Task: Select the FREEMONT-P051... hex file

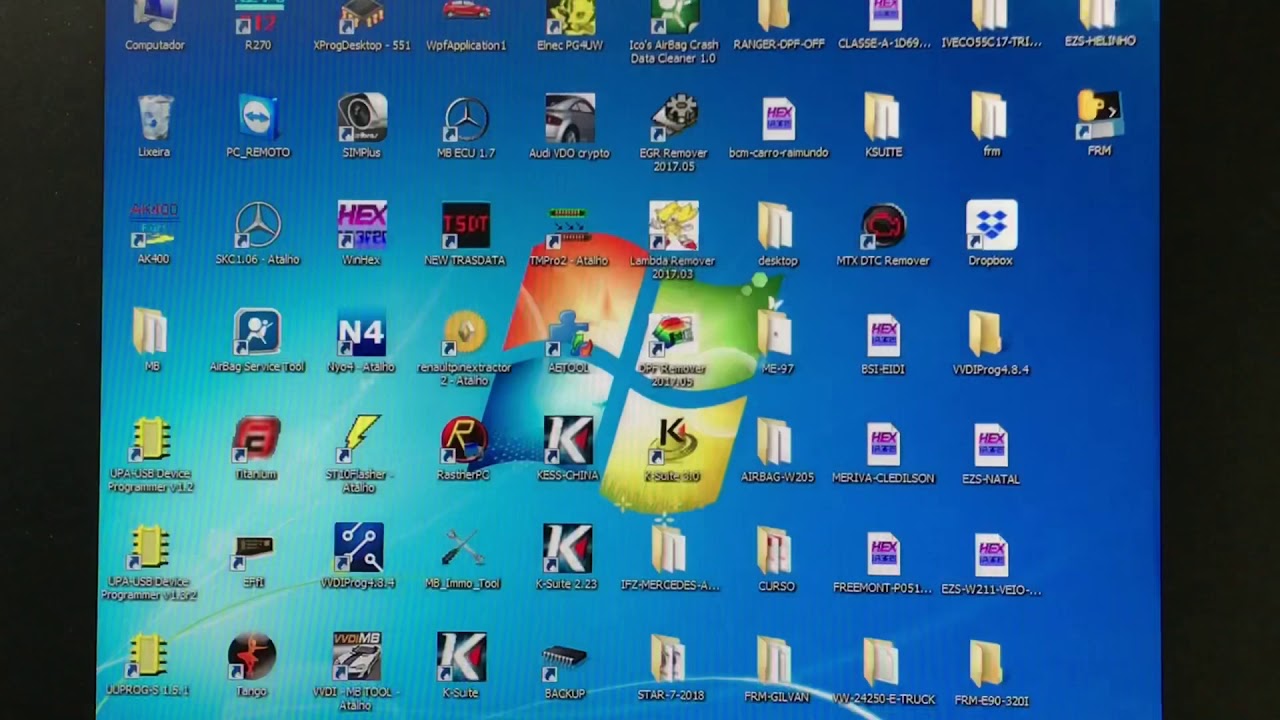Action: [x=883, y=562]
